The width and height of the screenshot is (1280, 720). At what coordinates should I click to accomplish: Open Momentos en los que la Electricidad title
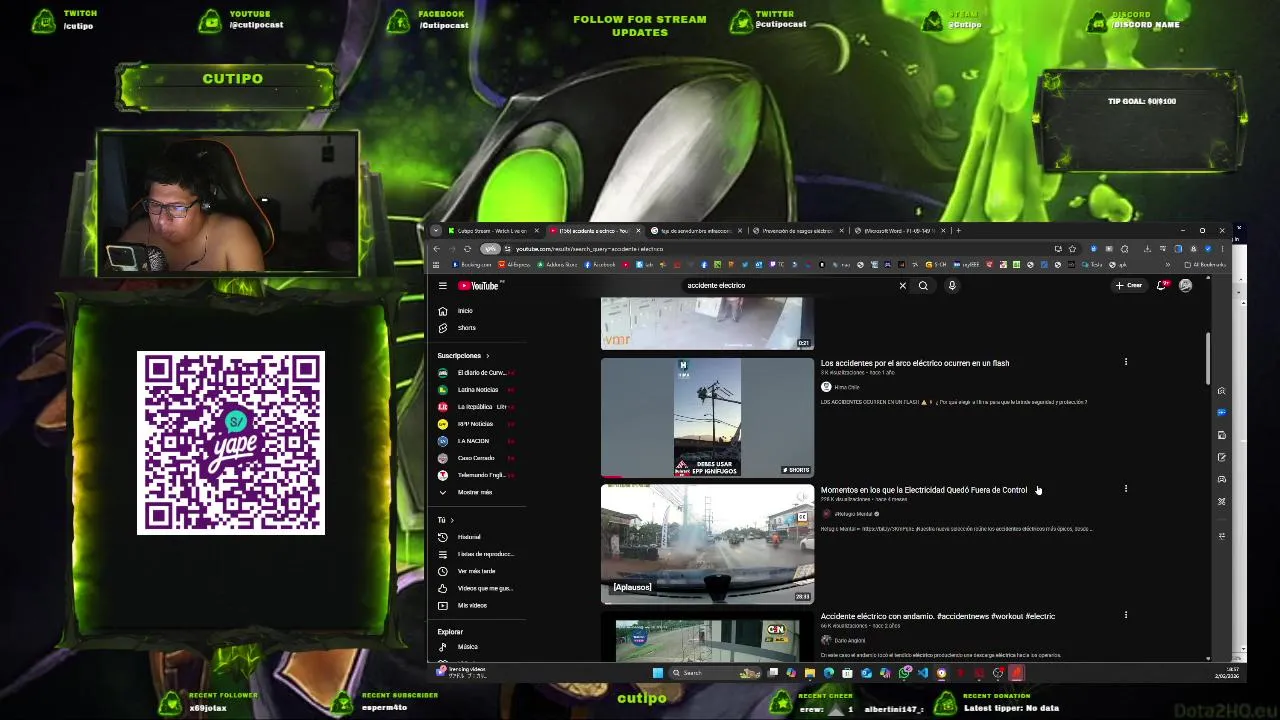click(924, 490)
